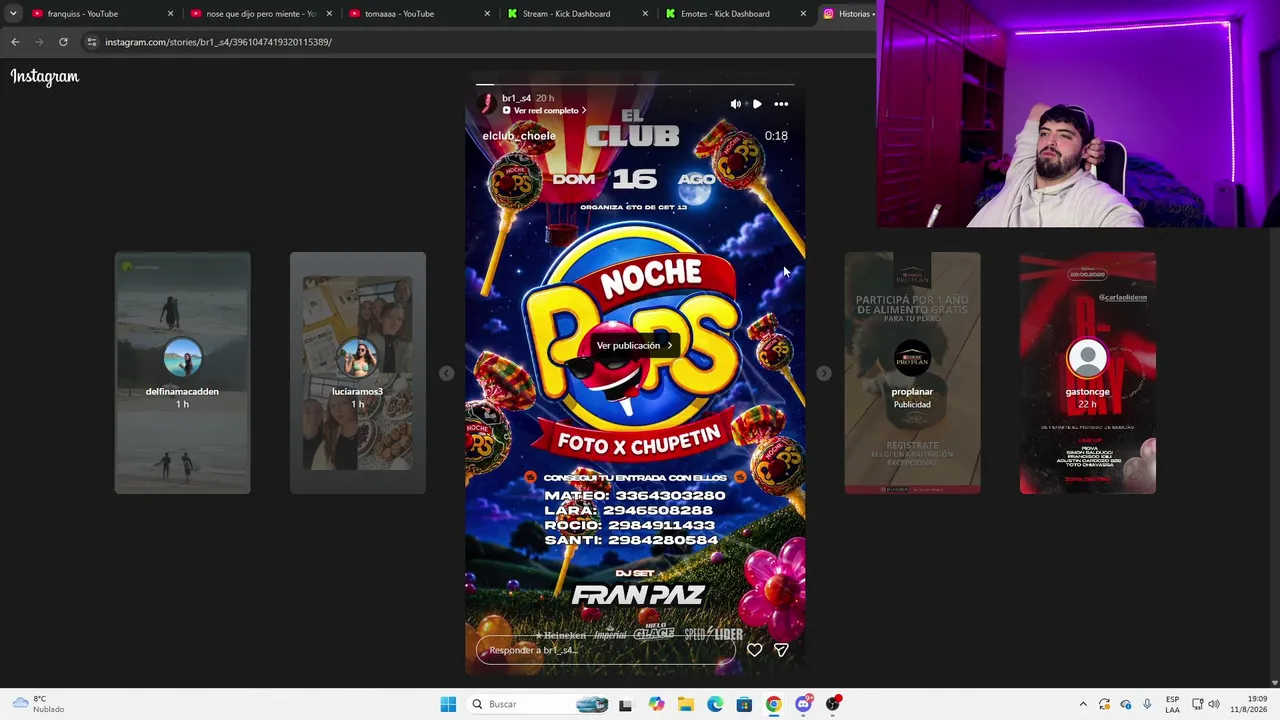Open the Task View taskbar icon

point(625,704)
